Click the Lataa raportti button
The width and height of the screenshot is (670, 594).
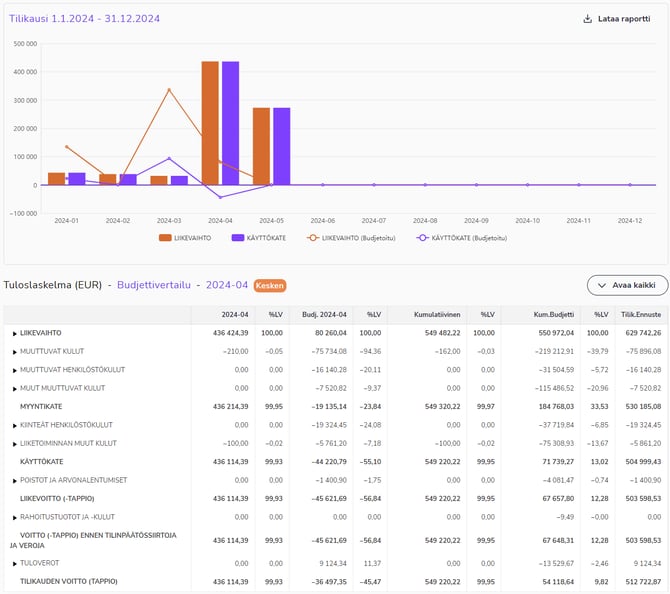[616, 19]
